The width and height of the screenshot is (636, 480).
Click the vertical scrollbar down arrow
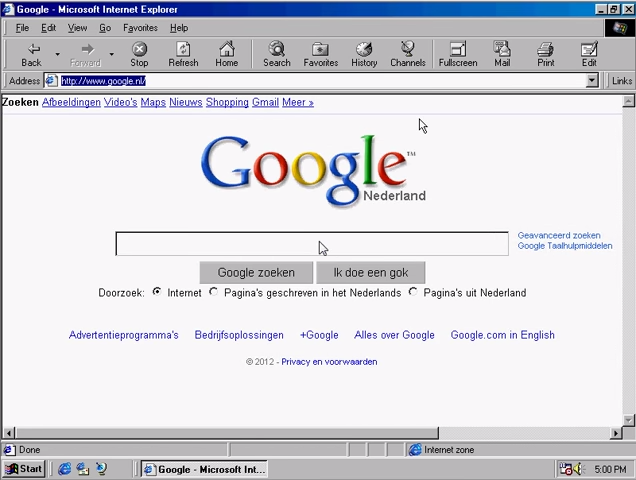[628, 420]
